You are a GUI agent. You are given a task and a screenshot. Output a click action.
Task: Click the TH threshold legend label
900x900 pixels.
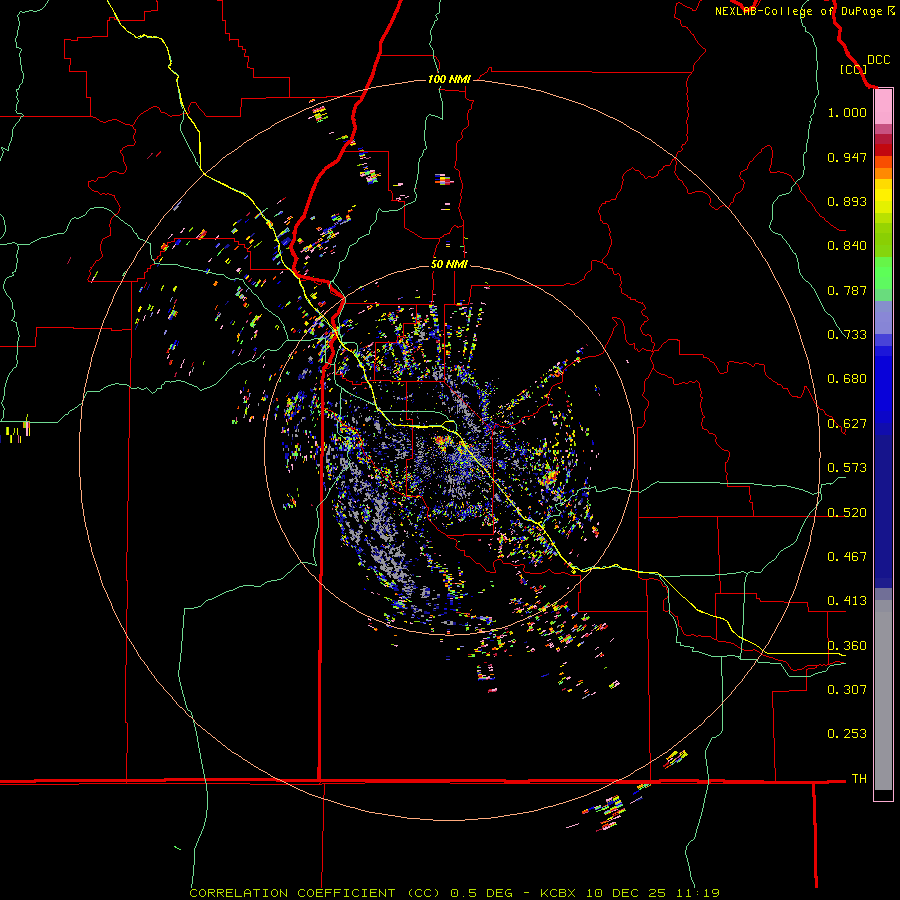coord(859,779)
